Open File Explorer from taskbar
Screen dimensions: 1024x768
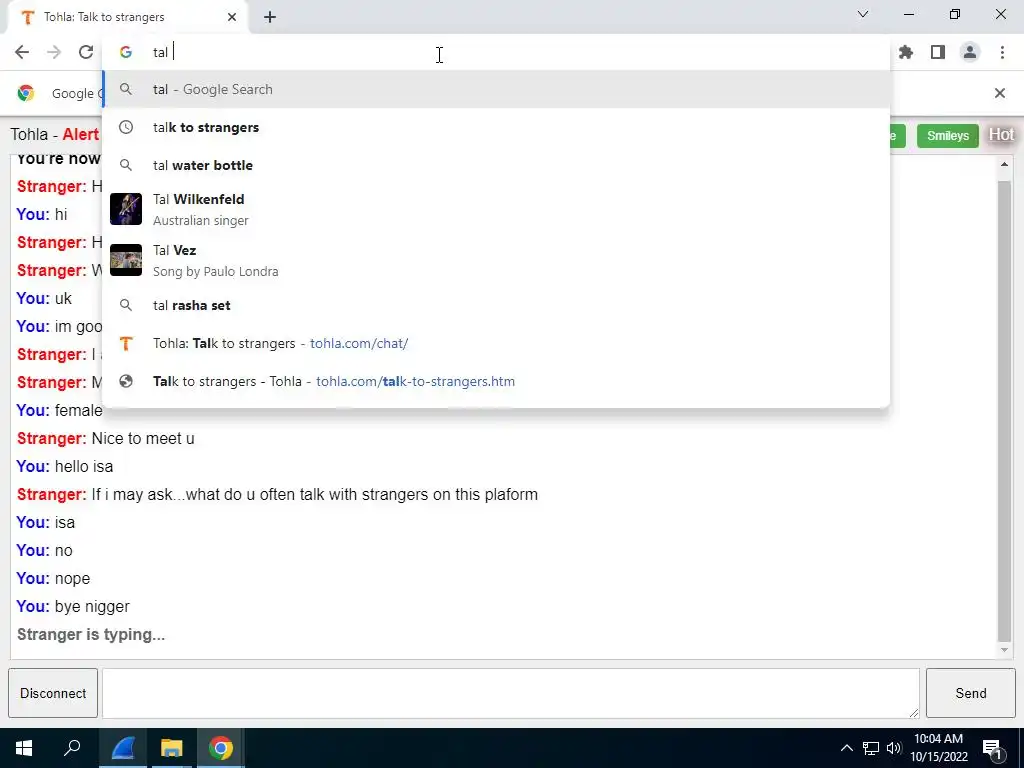click(172, 748)
